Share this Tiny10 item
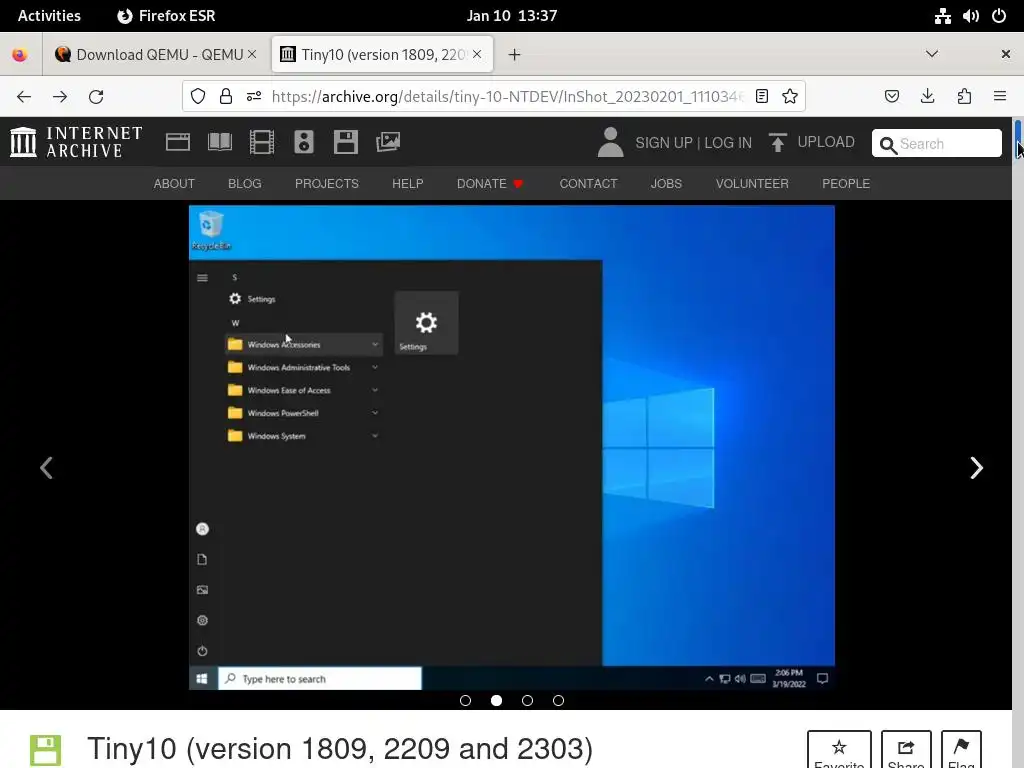This screenshot has width=1024, height=768. (x=906, y=750)
